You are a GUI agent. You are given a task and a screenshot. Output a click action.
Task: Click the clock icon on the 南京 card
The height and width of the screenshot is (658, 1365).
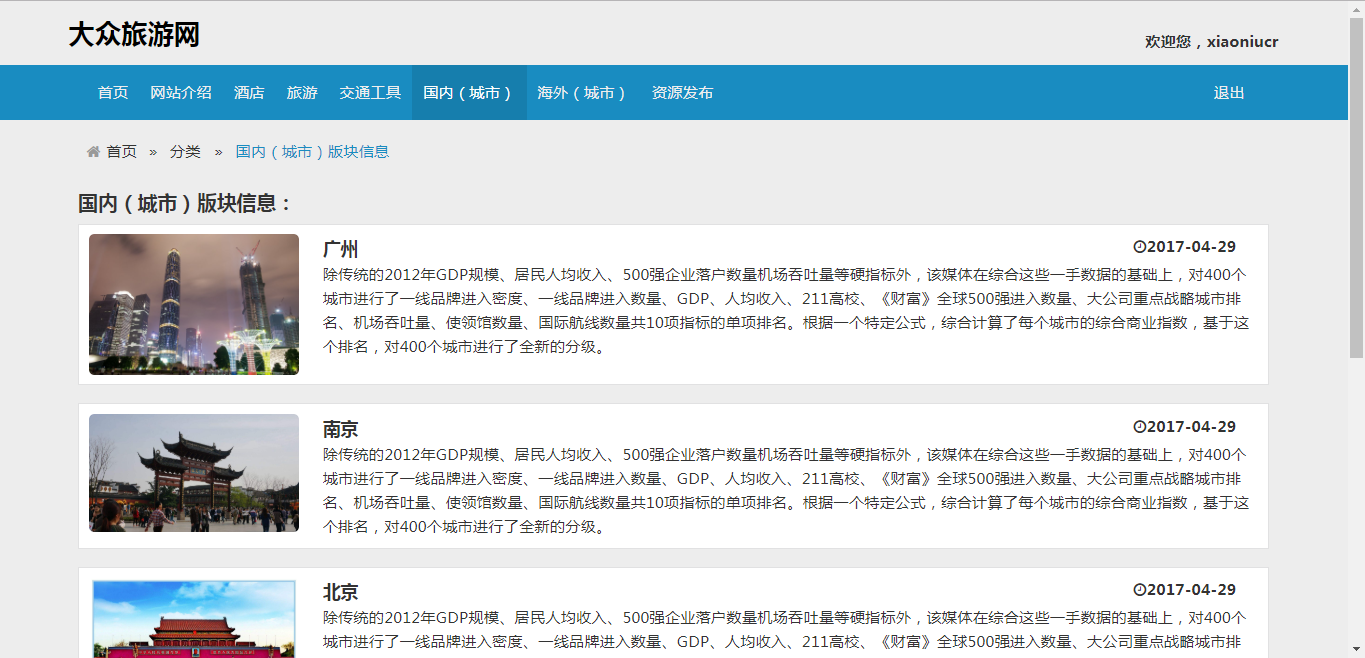(x=1139, y=427)
